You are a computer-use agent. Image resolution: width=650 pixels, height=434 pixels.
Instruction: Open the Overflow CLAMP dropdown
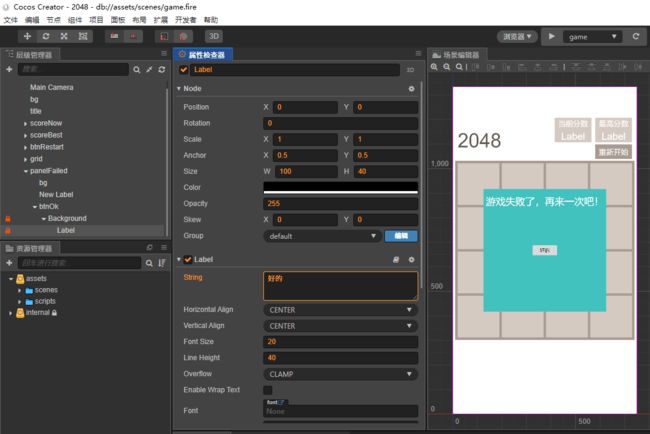340,374
